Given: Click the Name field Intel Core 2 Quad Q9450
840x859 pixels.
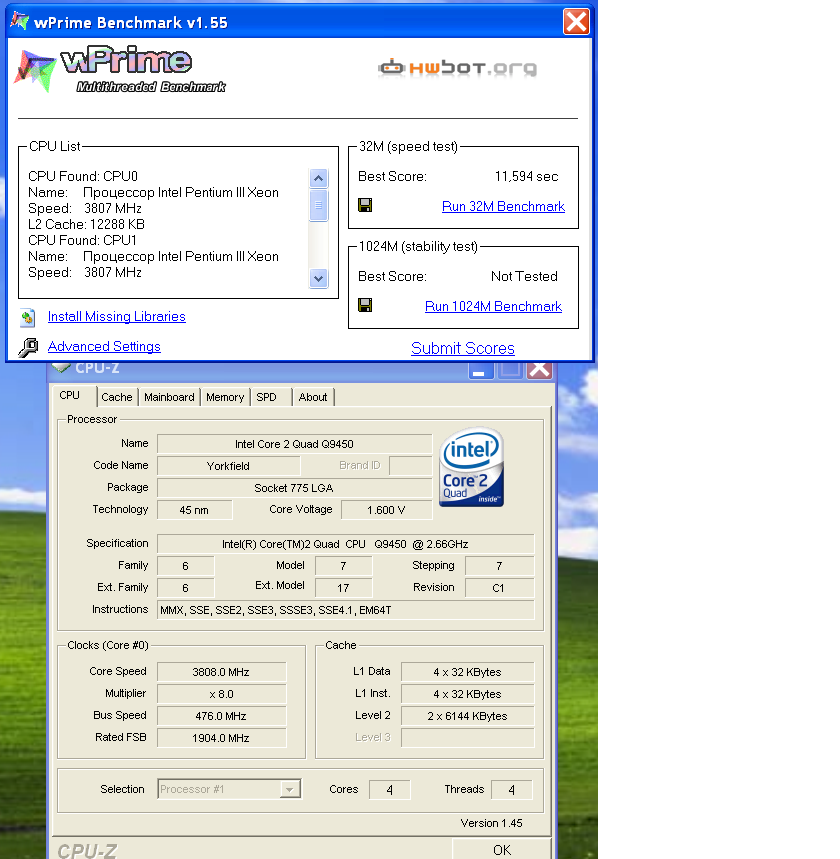Looking at the screenshot, I should coord(294,444).
